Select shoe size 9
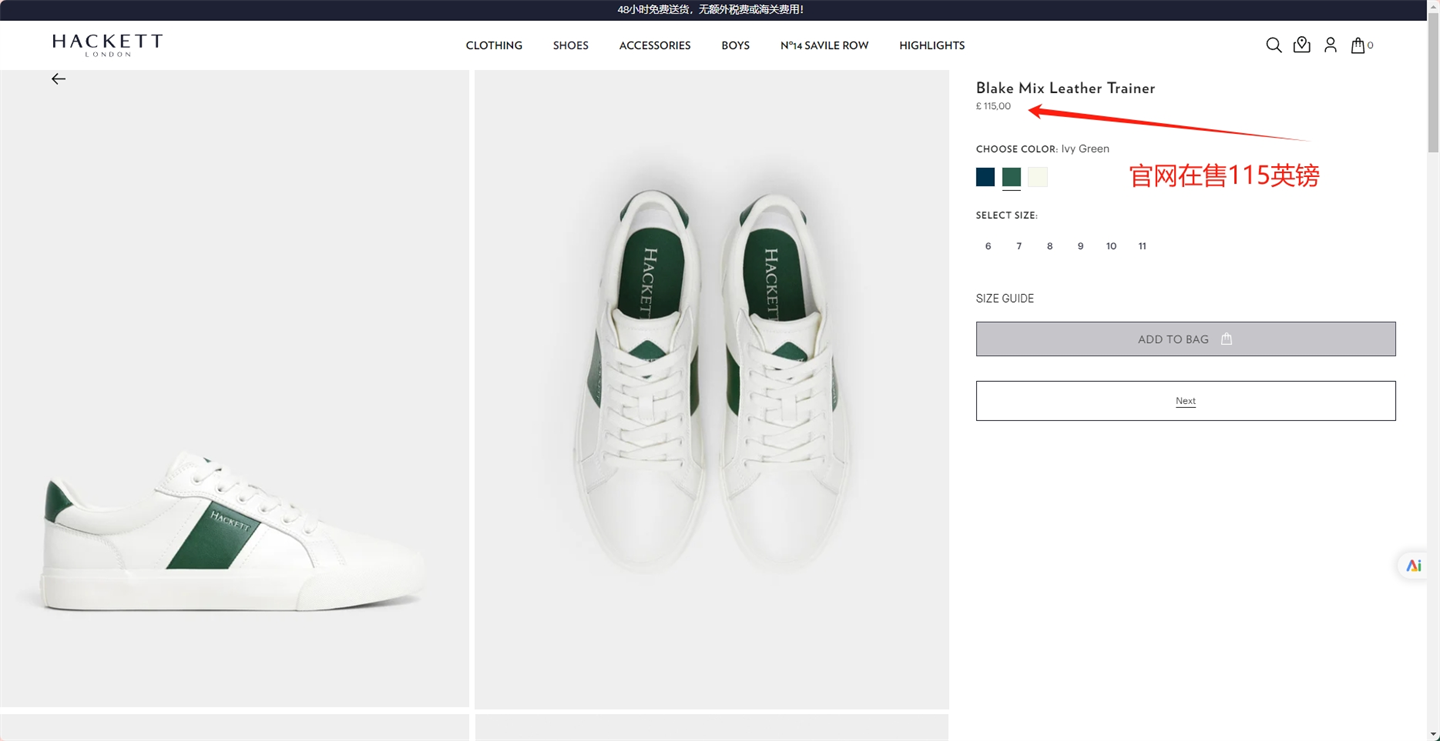Image resolution: width=1440 pixels, height=741 pixels. [x=1080, y=246]
